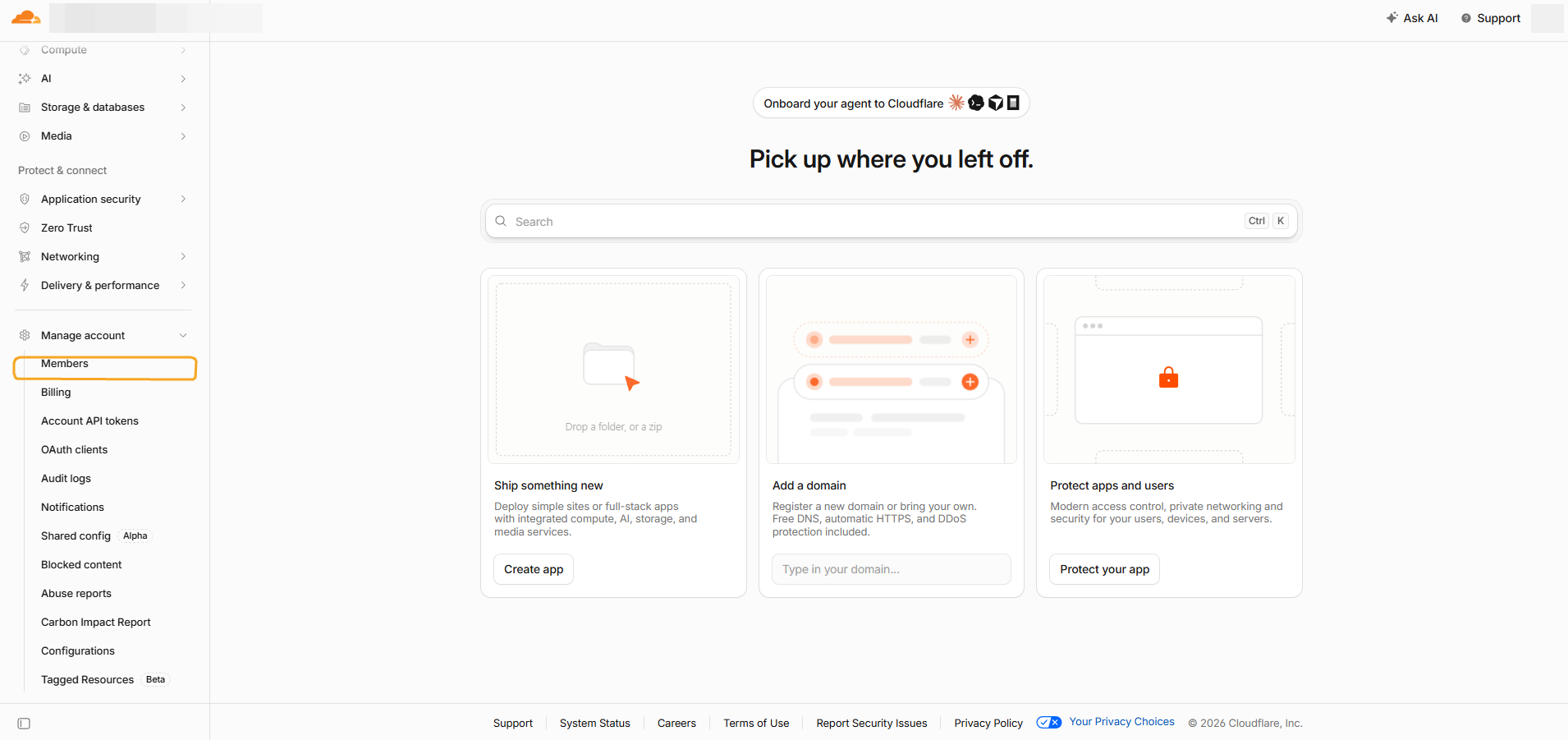Click the user profile avatar
The height and width of the screenshot is (740, 1568).
[1547, 18]
